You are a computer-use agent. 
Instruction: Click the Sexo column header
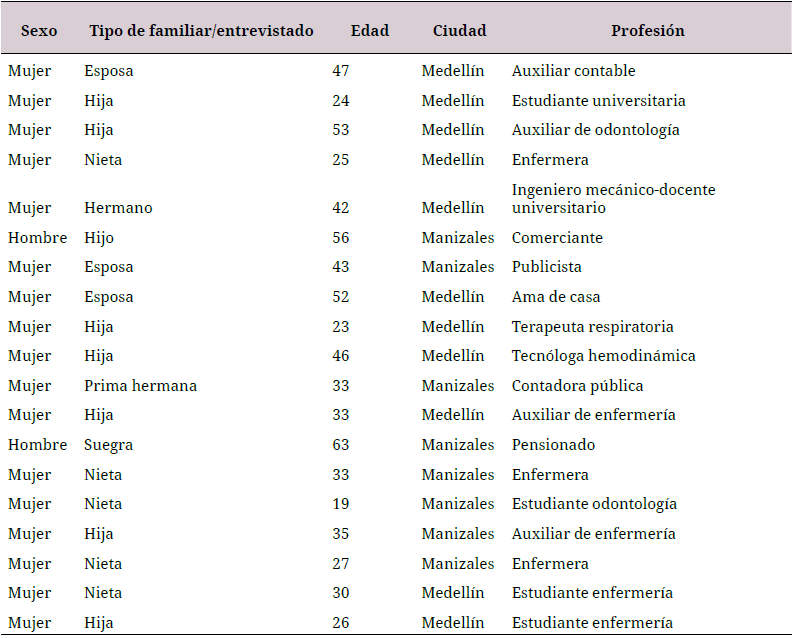(x=40, y=31)
